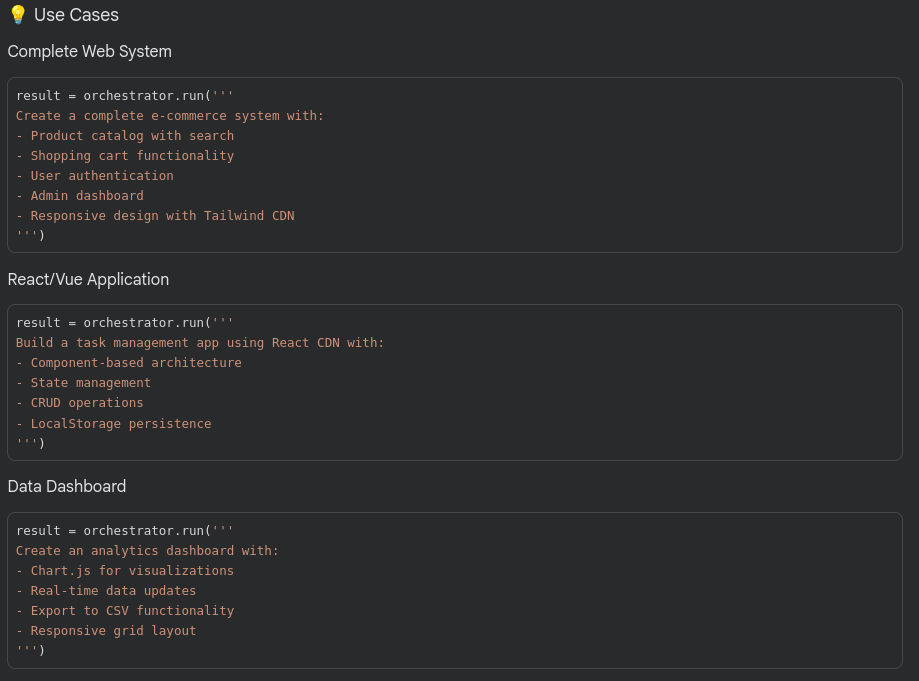Select the User authentication bullet
The image size is (919, 681).
[x=94, y=175]
